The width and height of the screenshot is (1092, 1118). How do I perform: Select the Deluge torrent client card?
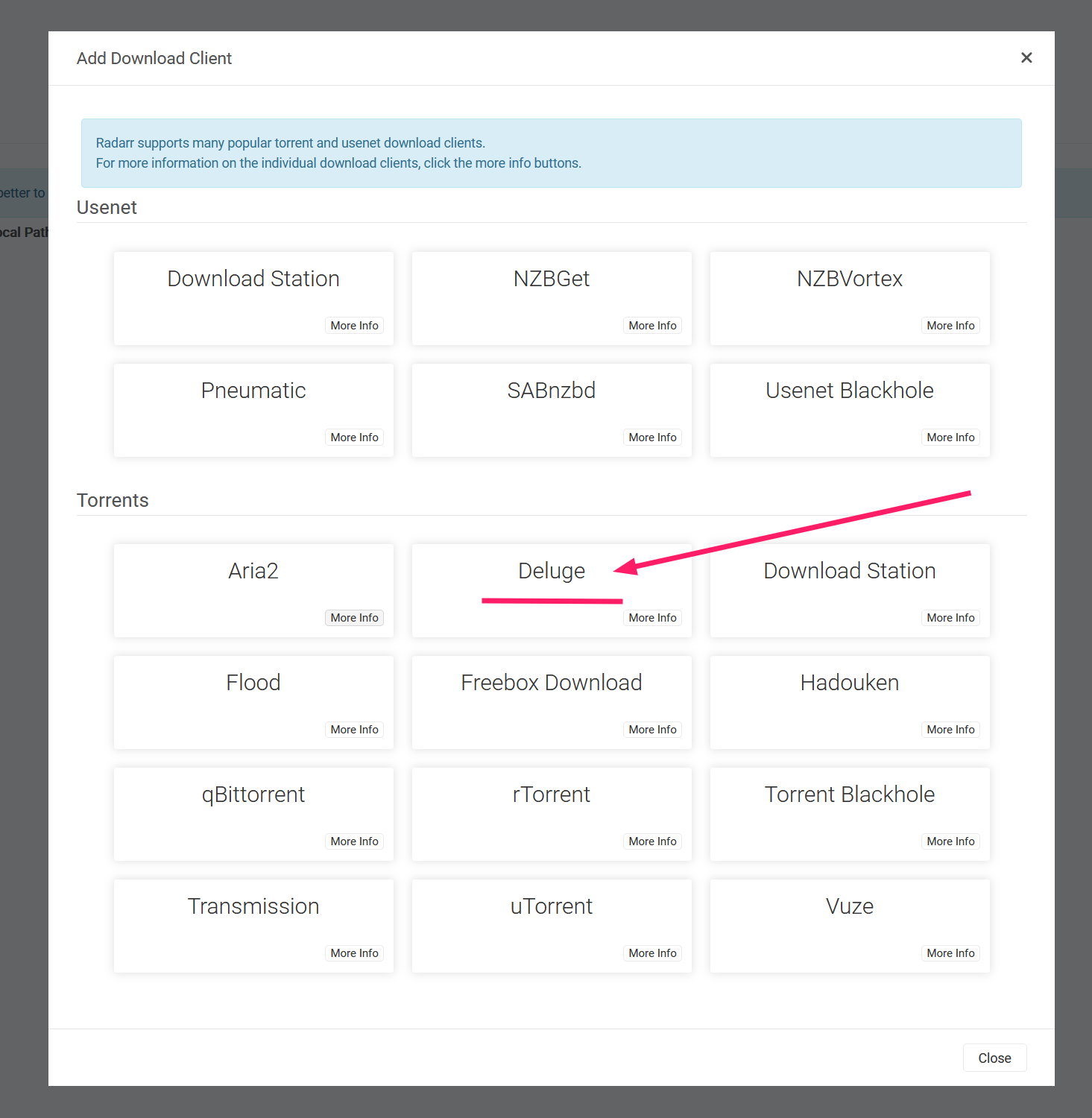tap(551, 572)
